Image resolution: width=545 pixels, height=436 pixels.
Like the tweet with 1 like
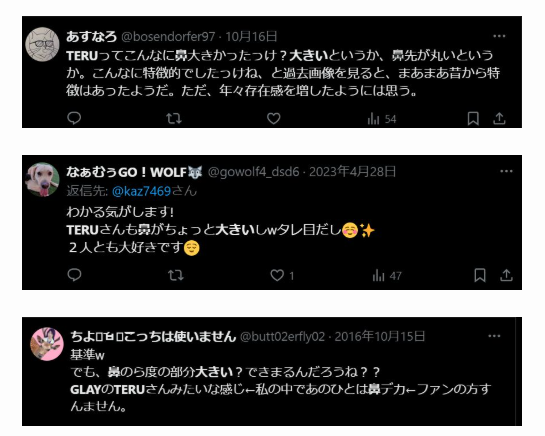pos(282,275)
